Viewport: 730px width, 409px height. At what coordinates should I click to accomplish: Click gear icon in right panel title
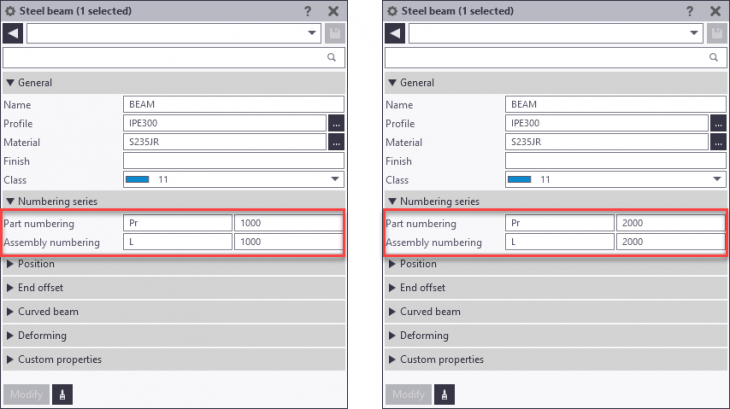point(392,11)
